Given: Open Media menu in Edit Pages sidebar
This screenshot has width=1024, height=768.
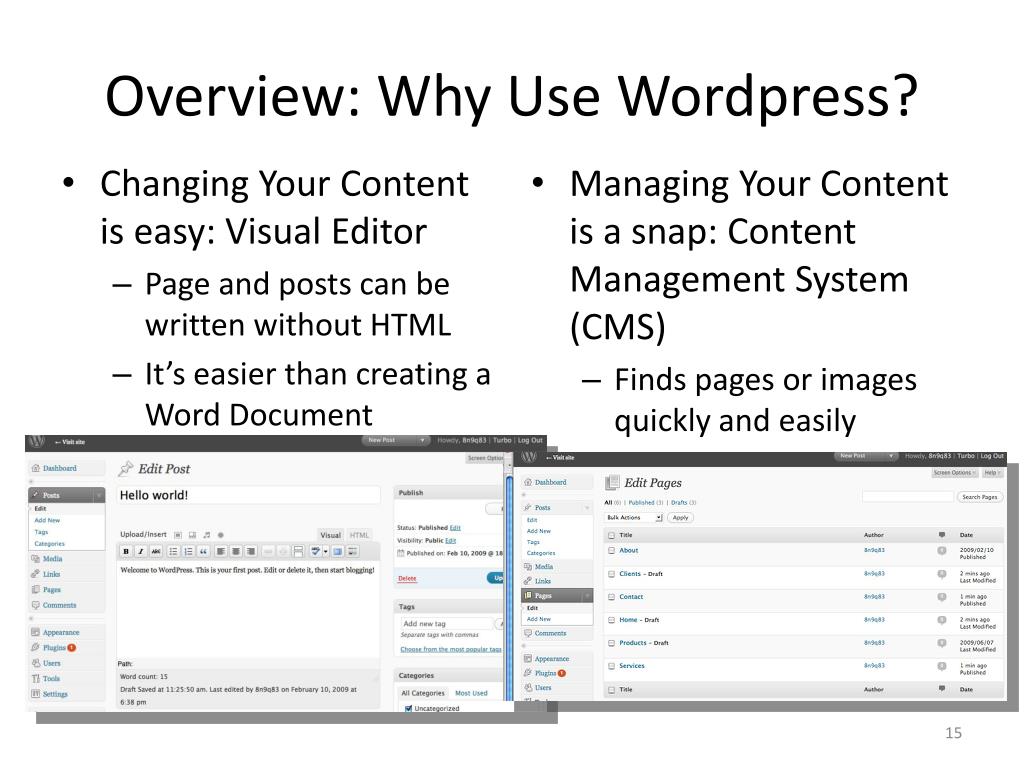Looking at the screenshot, I should 543,567.
